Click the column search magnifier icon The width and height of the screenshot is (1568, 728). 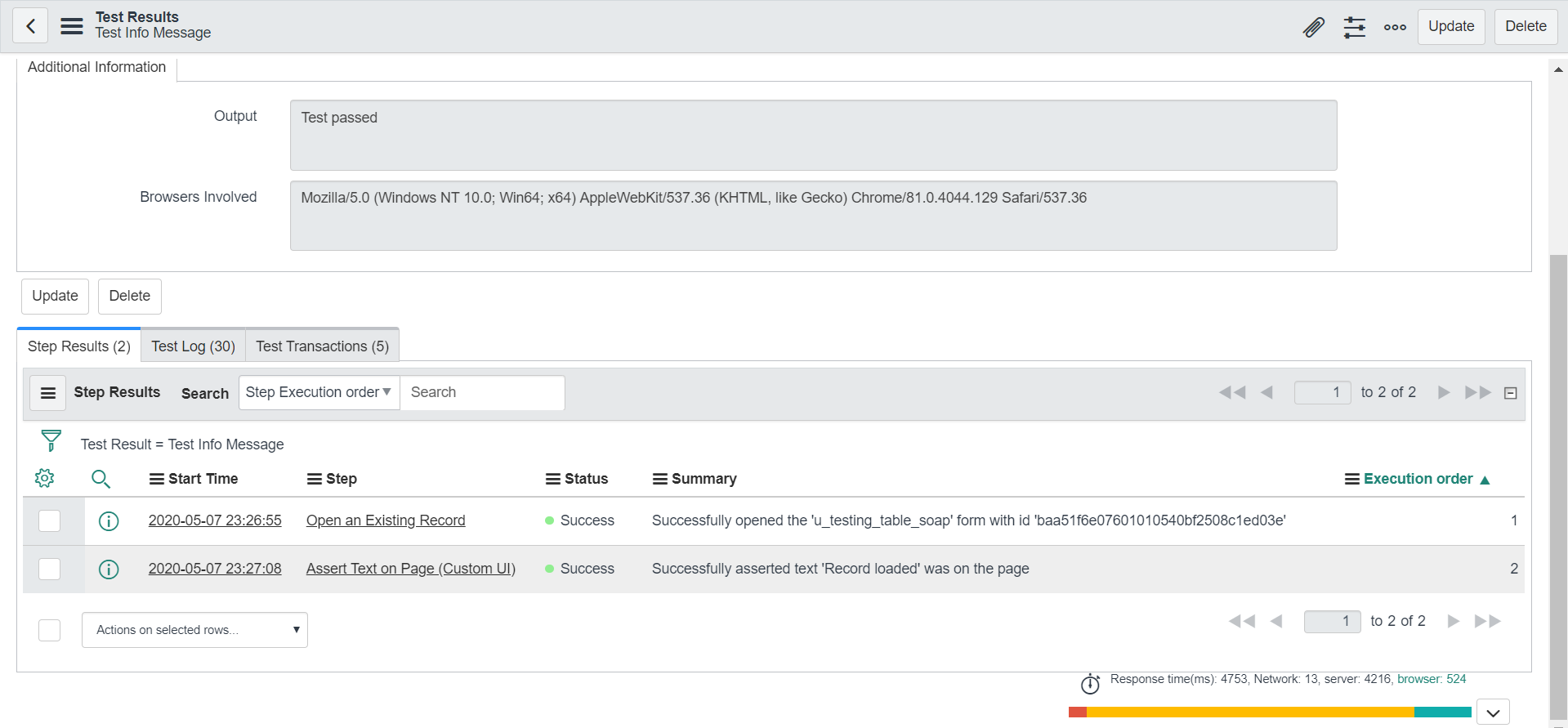click(x=101, y=479)
